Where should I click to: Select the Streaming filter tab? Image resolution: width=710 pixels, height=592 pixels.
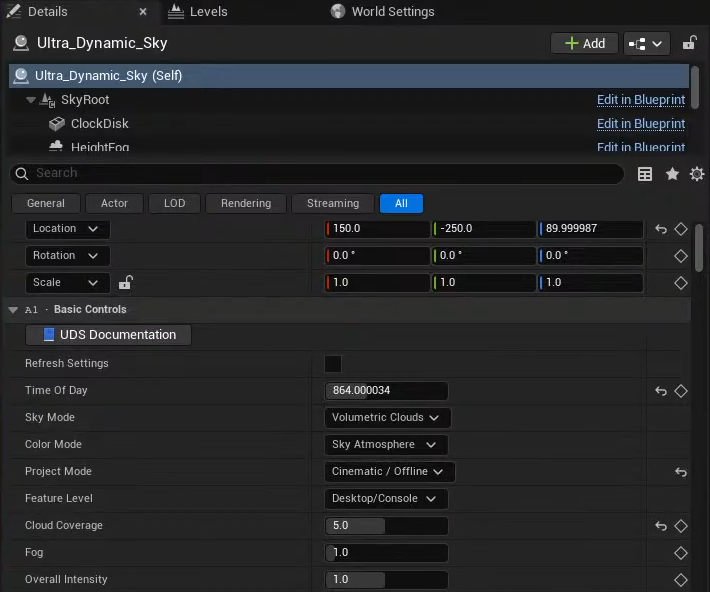click(333, 203)
